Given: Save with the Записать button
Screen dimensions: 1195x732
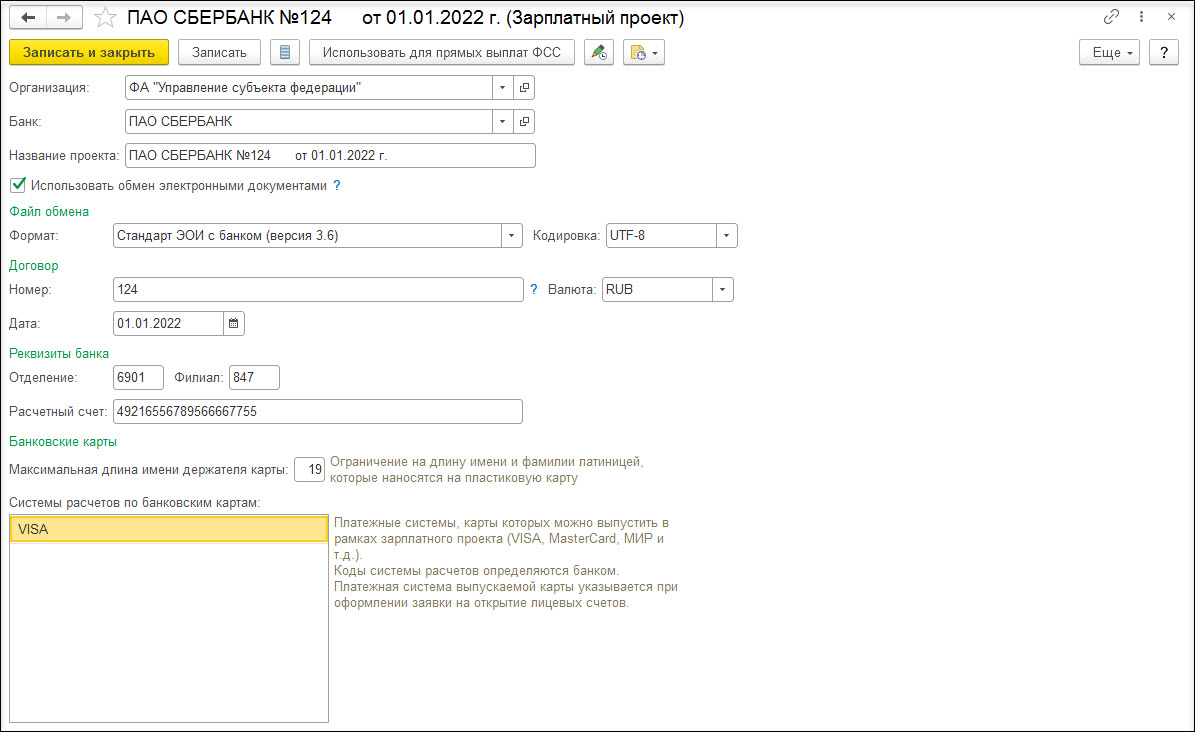Looking at the screenshot, I should (219, 53).
